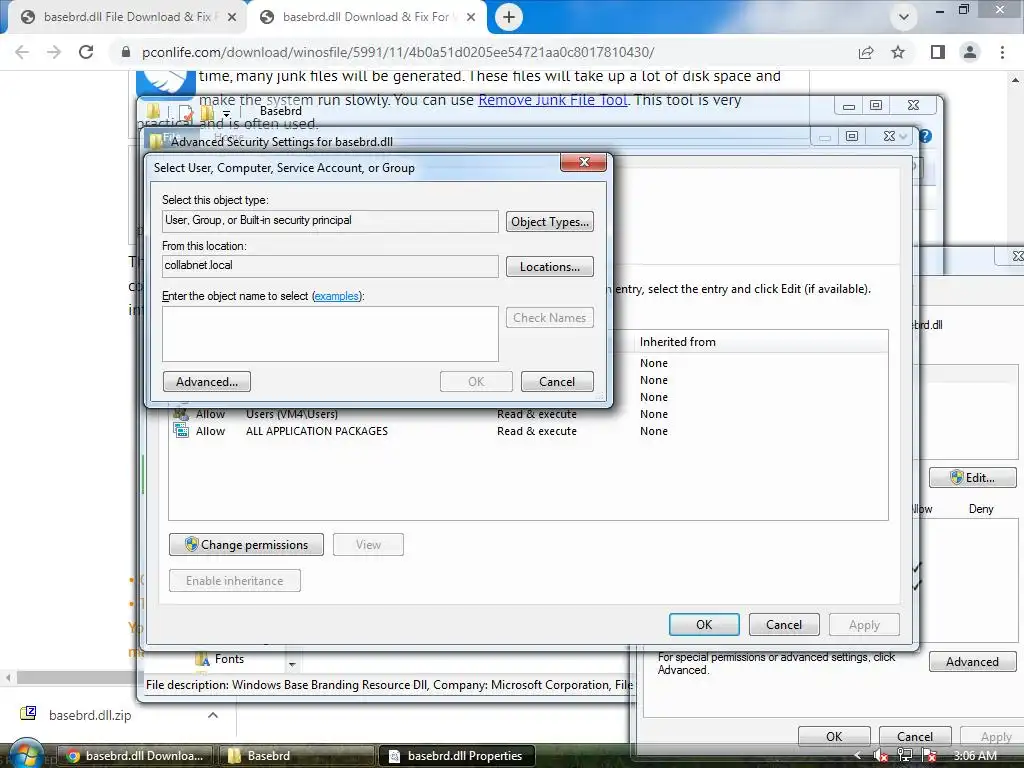The image size is (1024, 768).
Task: Select the basebrd.dll Download & Fix tab
Action: tap(366, 17)
